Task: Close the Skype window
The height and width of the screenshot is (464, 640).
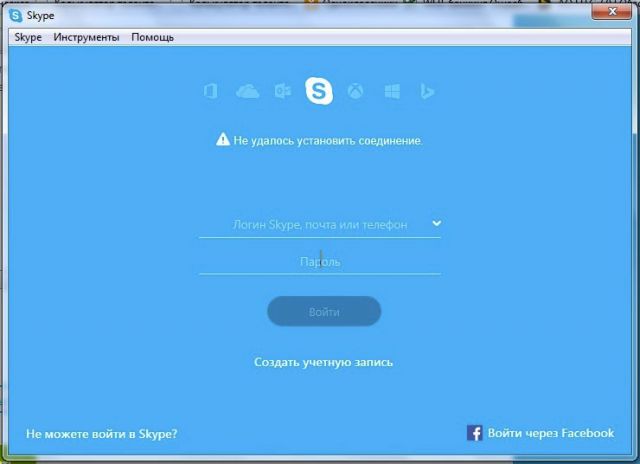Action: coord(611,12)
